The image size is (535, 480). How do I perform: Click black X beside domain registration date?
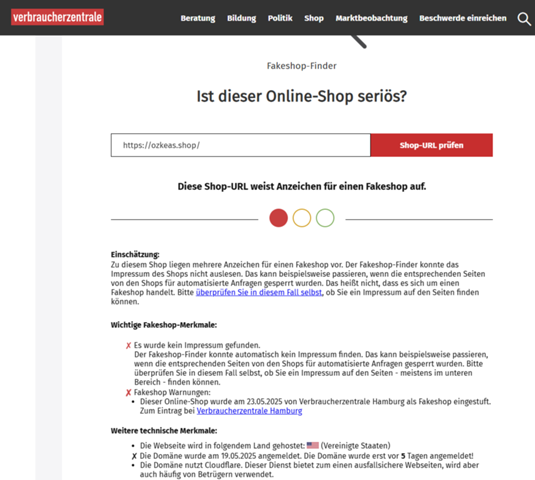click(134, 456)
